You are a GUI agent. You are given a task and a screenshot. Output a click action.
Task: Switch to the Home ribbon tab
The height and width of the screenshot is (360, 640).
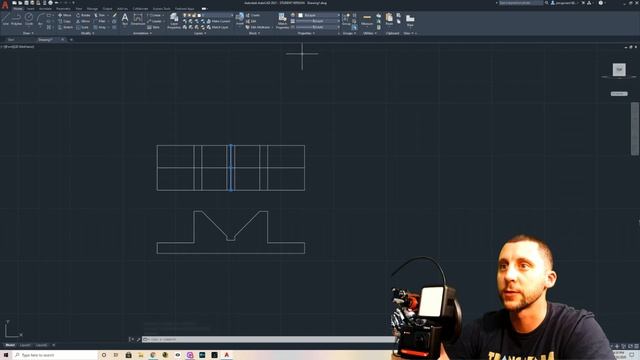coord(18,9)
